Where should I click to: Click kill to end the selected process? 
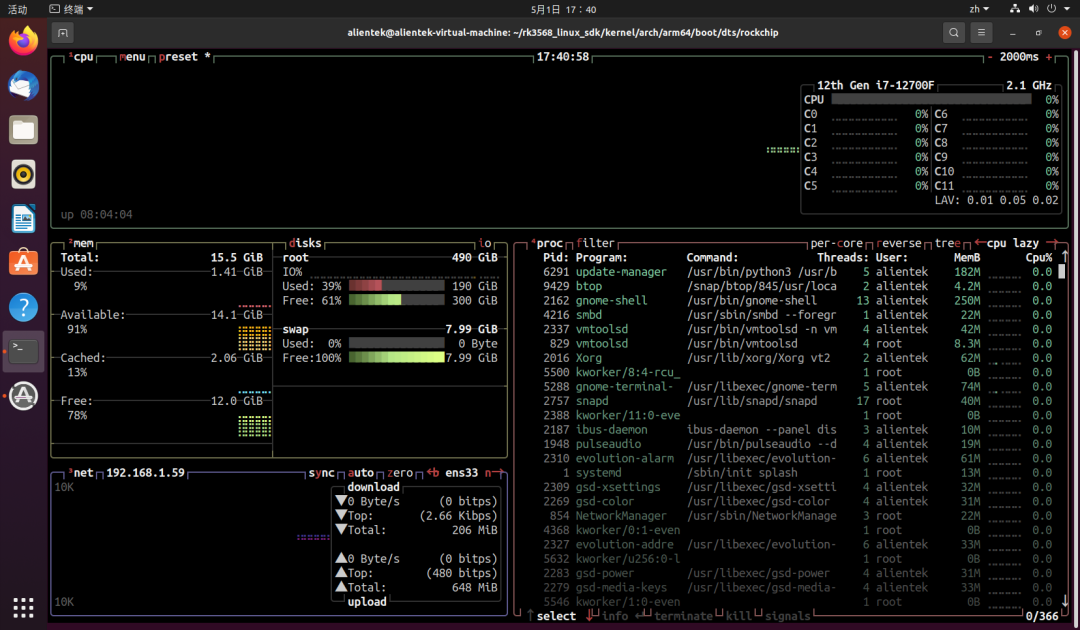click(739, 615)
